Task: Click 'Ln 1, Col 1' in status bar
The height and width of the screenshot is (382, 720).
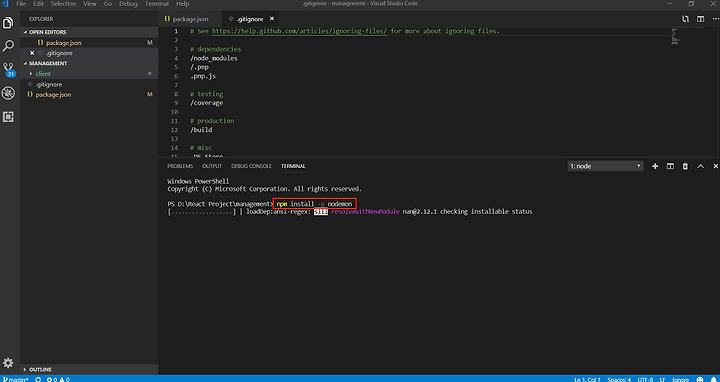Action: click(x=587, y=379)
